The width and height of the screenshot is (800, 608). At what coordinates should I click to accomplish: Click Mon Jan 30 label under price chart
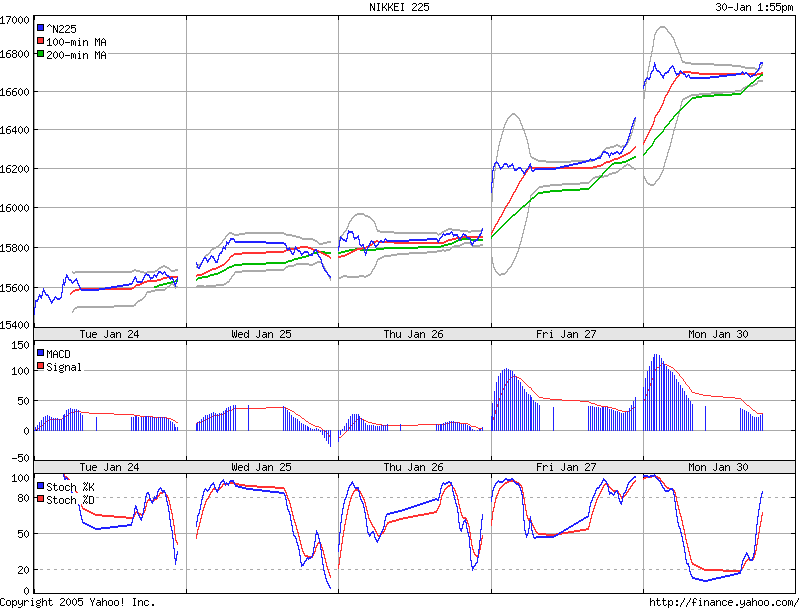(x=718, y=334)
